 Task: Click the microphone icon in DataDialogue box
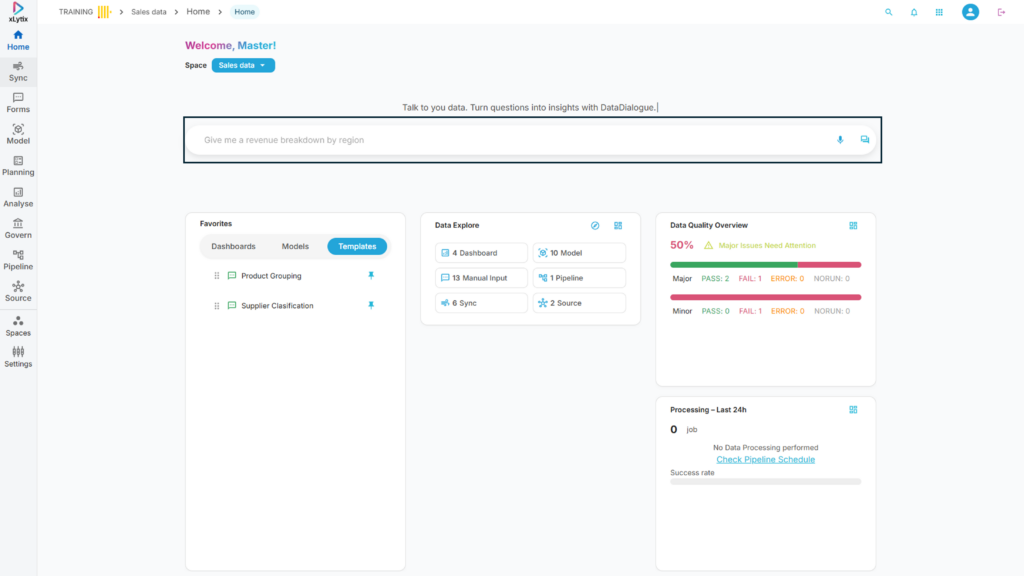tap(840, 140)
